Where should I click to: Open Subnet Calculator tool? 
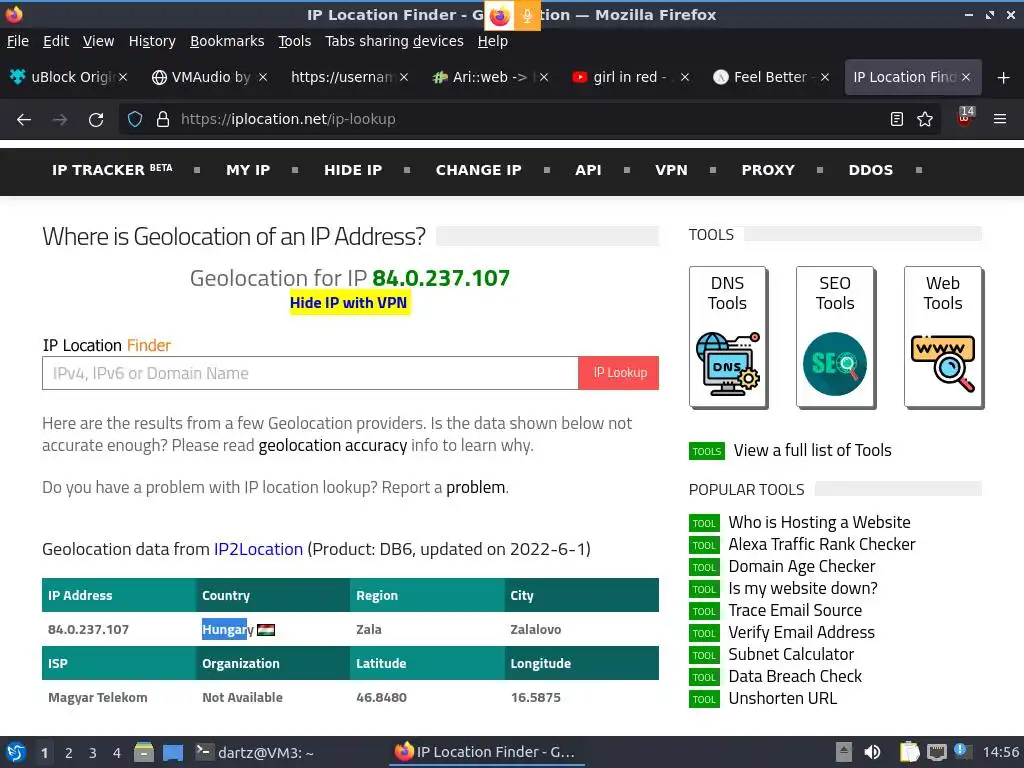(791, 654)
